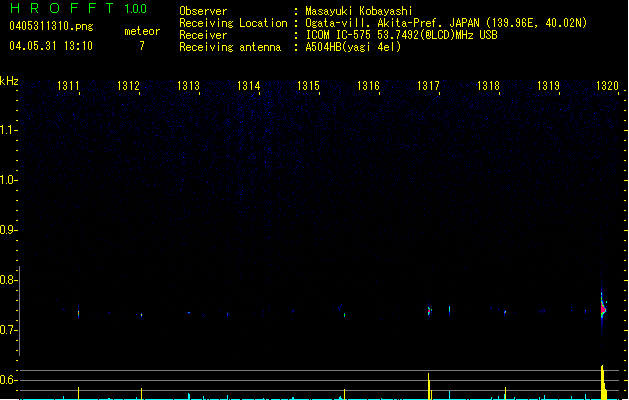Click the 1315 time axis label
Viewport: 629px width, 400px height.
[308, 85]
